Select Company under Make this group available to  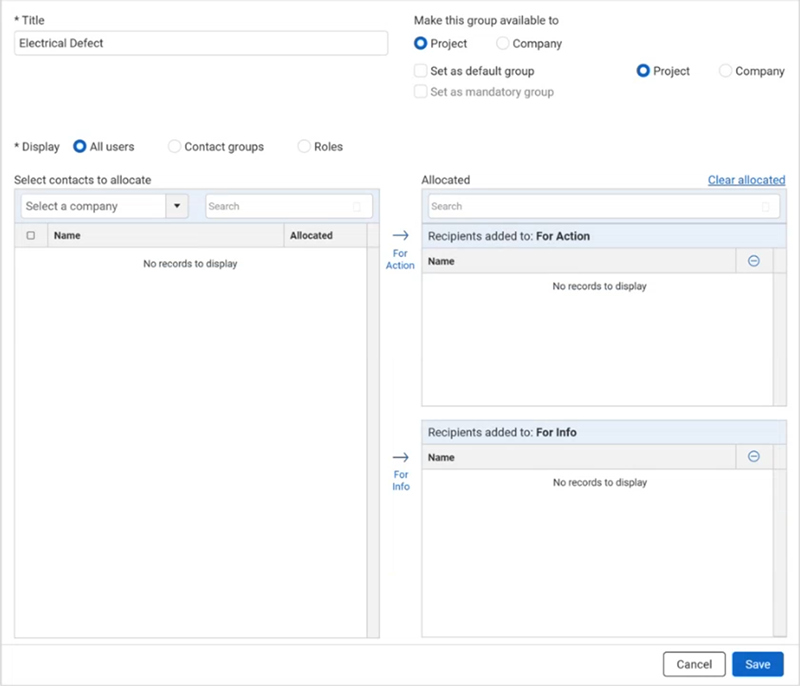(503, 43)
